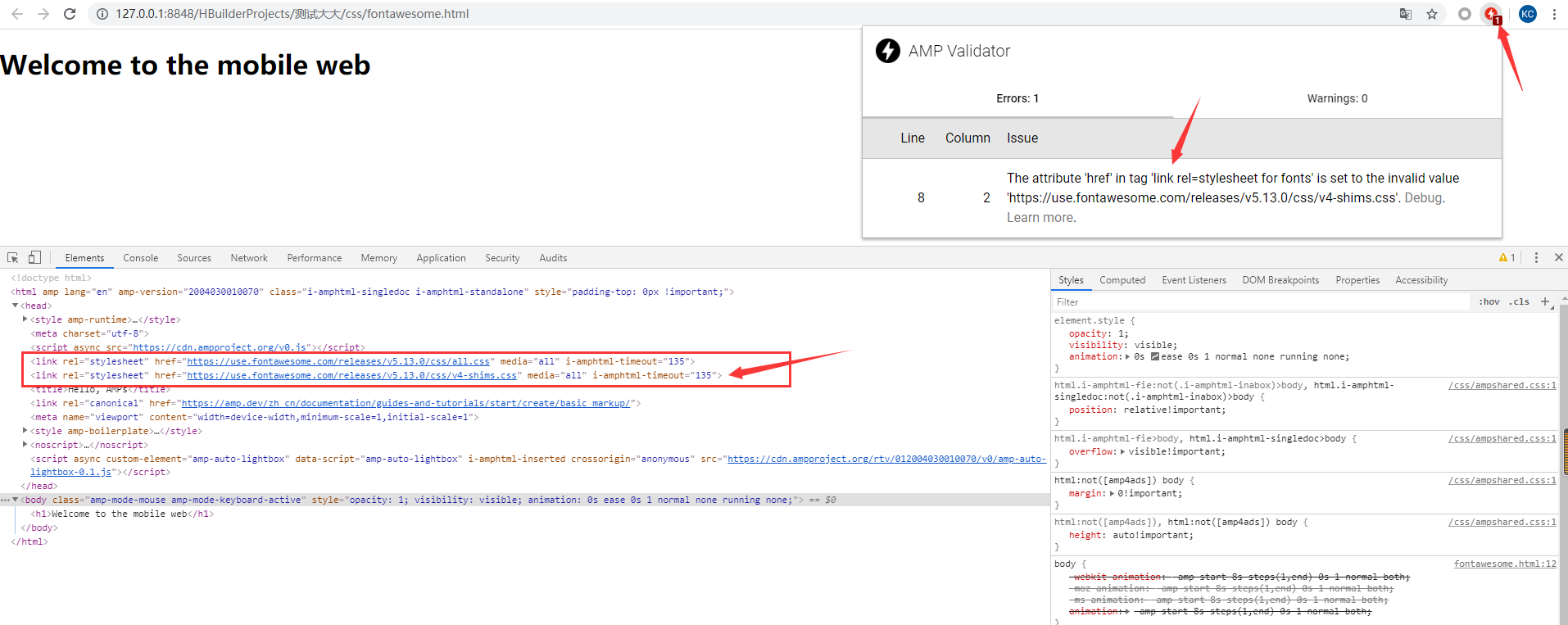Switch to the Performance tab
Image resolution: width=1568 pixels, height=625 pixels.
pyautogui.click(x=315, y=258)
